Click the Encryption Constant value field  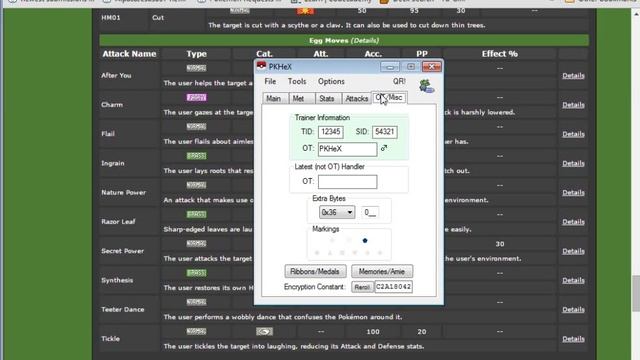393,287
